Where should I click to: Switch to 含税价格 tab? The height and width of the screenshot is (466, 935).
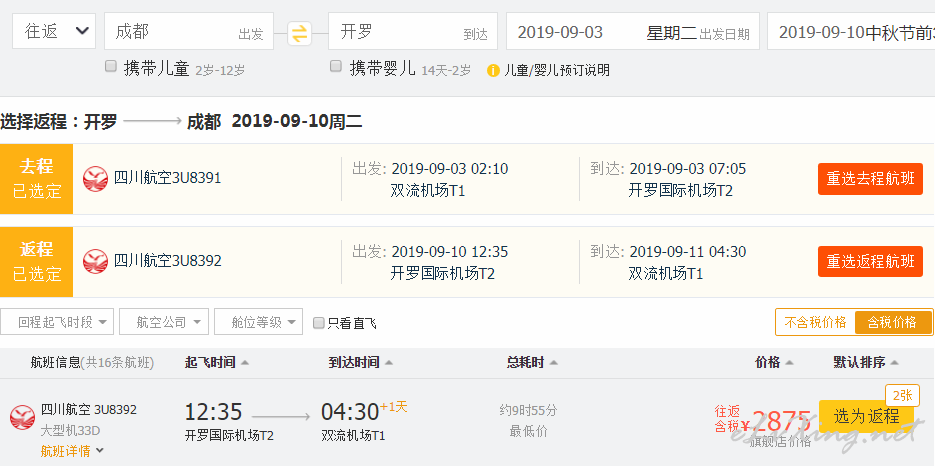(893, 323)
